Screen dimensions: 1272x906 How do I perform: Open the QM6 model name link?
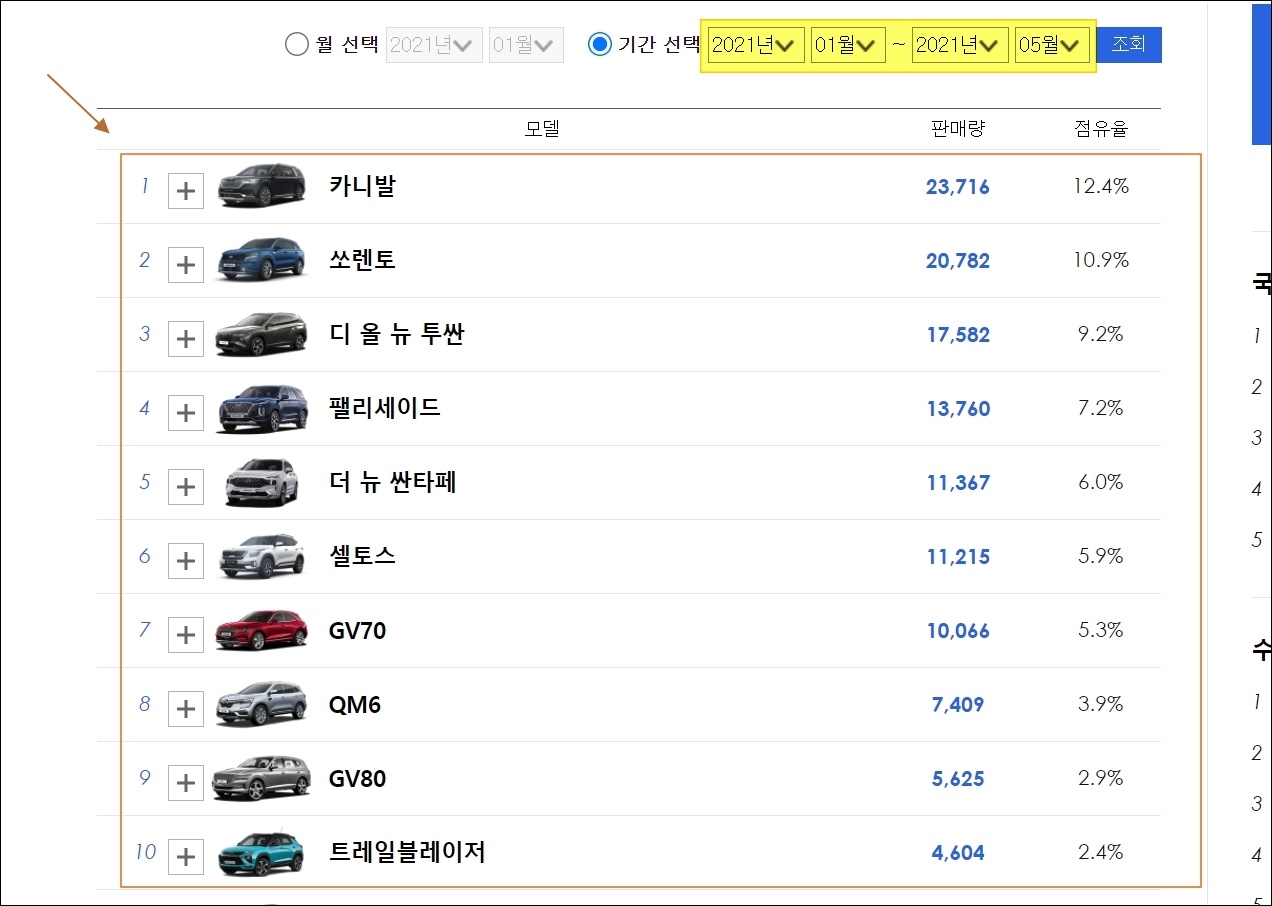[355, 705]
